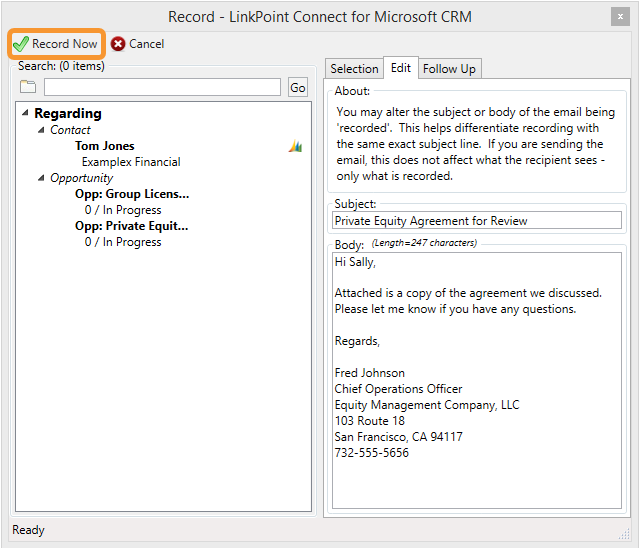This screenshot has height=550, width=641.
Task: Collapse the Opportunity group
Action: tap(41, 178)
